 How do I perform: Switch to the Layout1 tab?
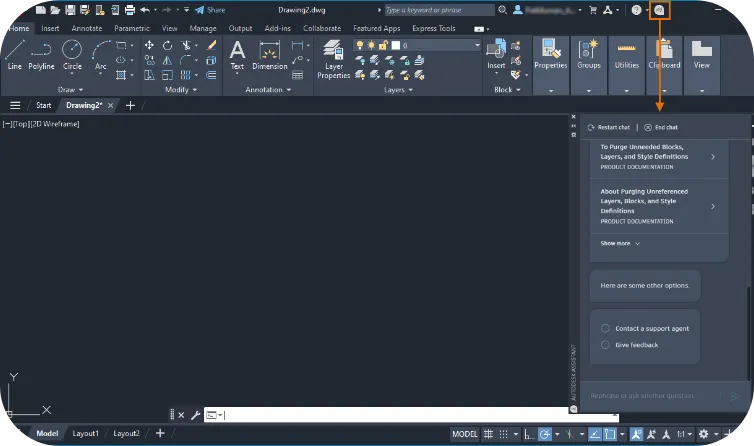click(x=85, y=433)
